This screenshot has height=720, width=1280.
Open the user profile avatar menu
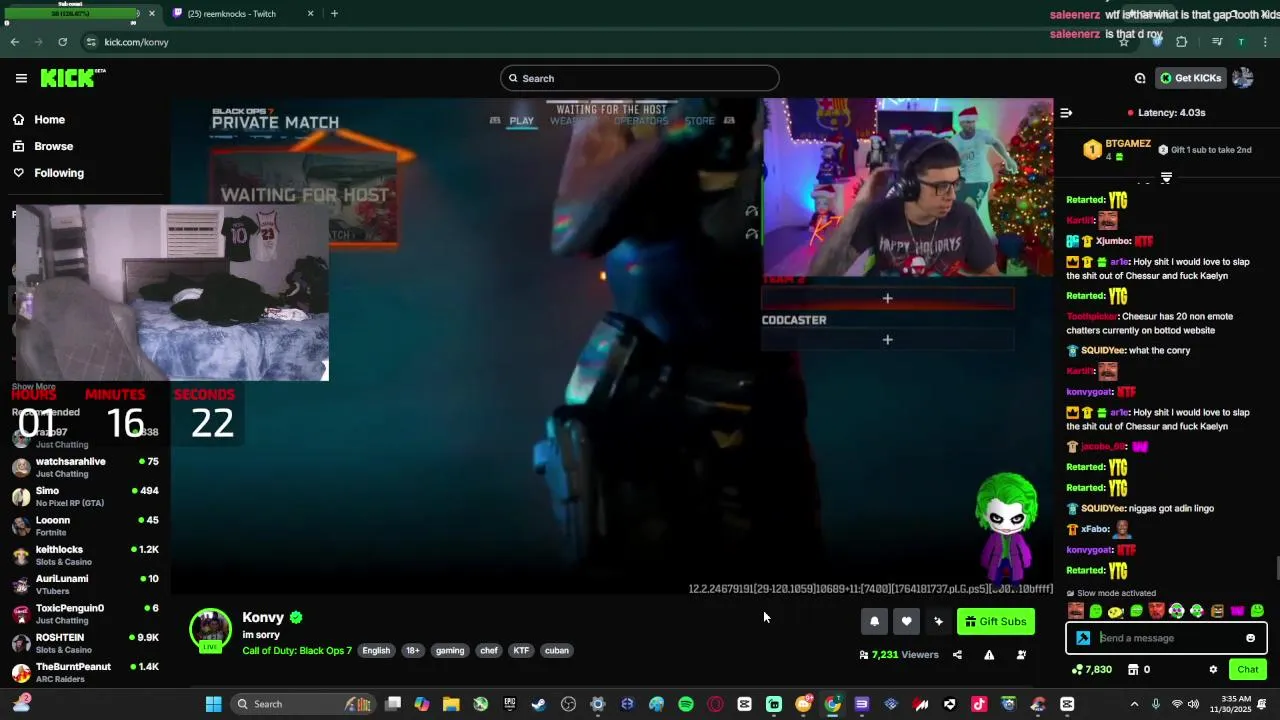(x=1243, y=78)
